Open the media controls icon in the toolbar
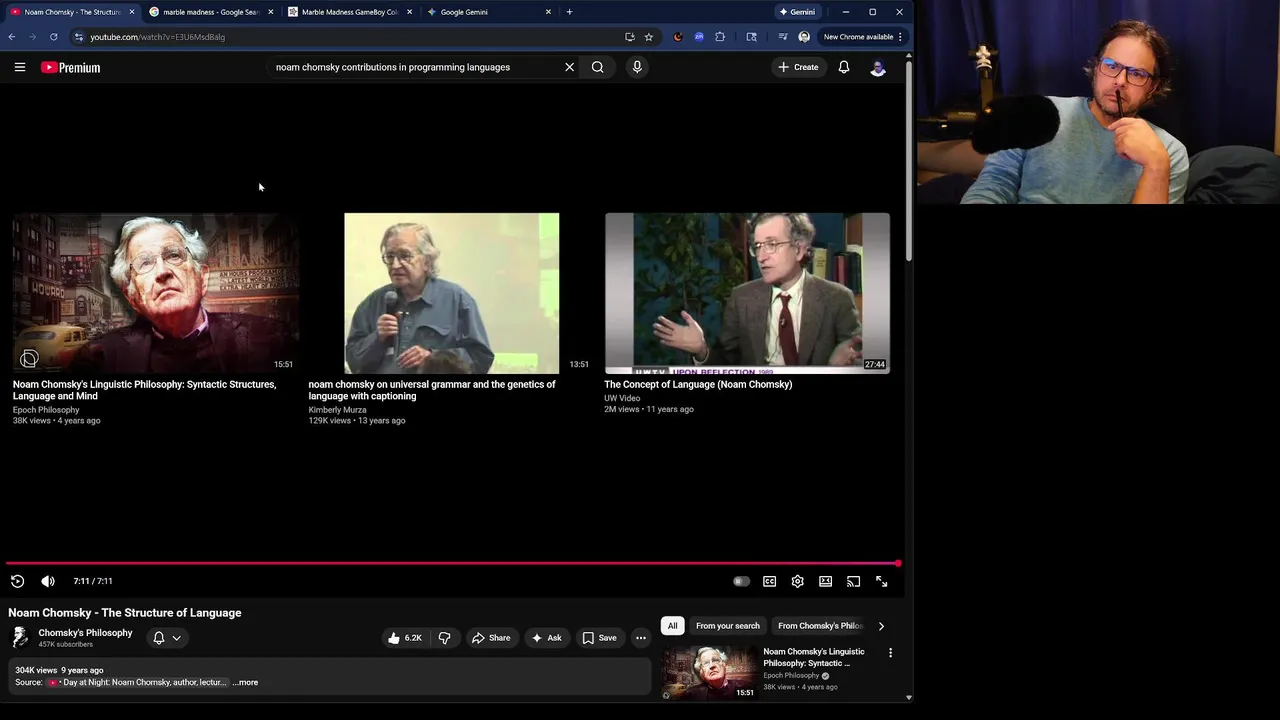The height and width of the screenshot is (720, 1280). click(x=783, y=37)
